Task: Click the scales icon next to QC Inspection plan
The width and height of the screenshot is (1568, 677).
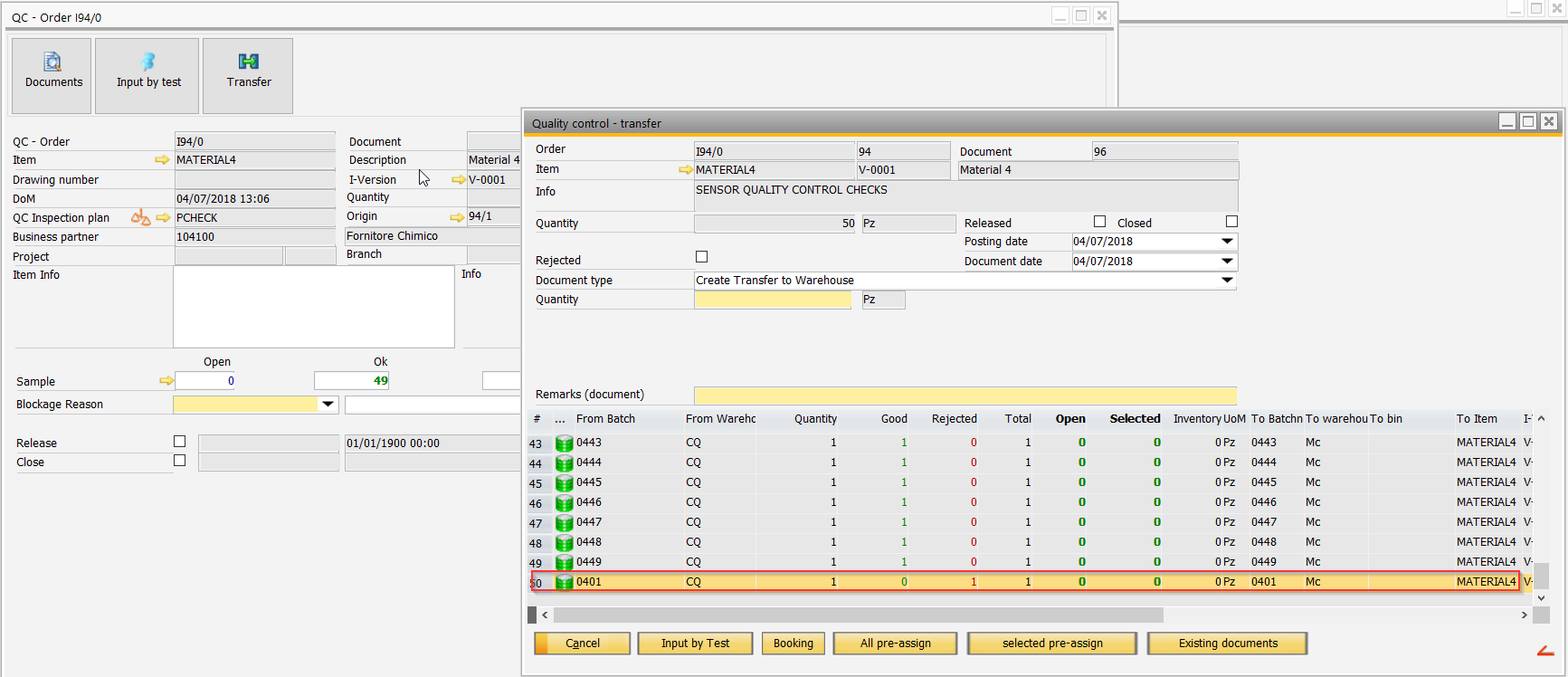Action: [x=140, y=217]
